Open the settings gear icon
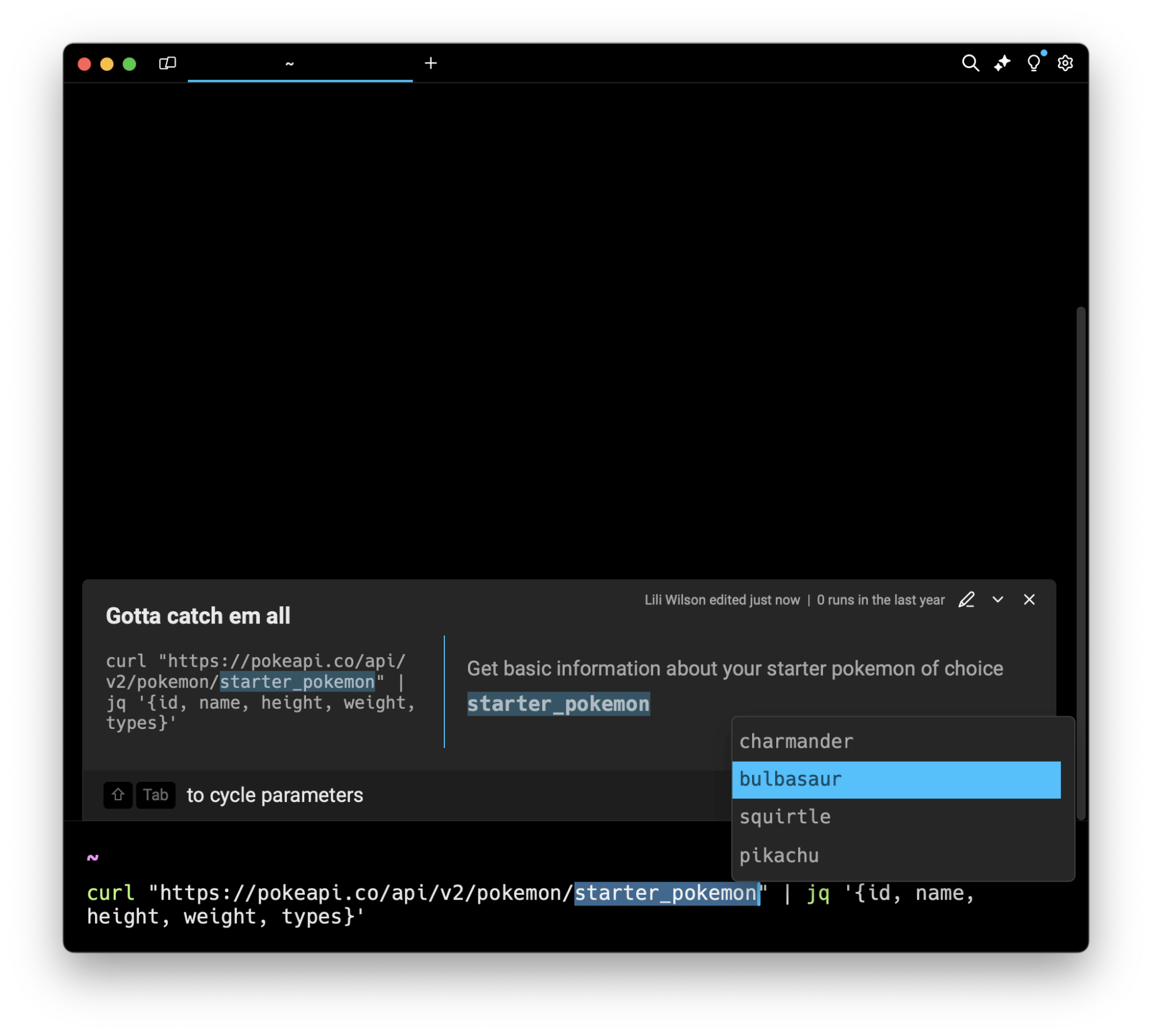Screen dimensions: 1152x1036 (x=1065, y=63)
